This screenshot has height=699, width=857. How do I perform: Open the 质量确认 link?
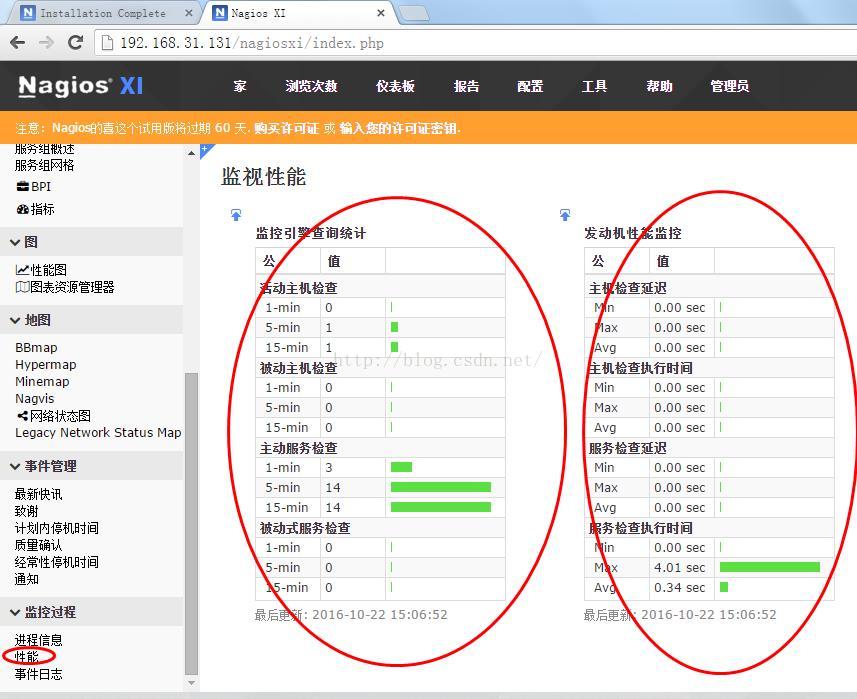point(38,545)
